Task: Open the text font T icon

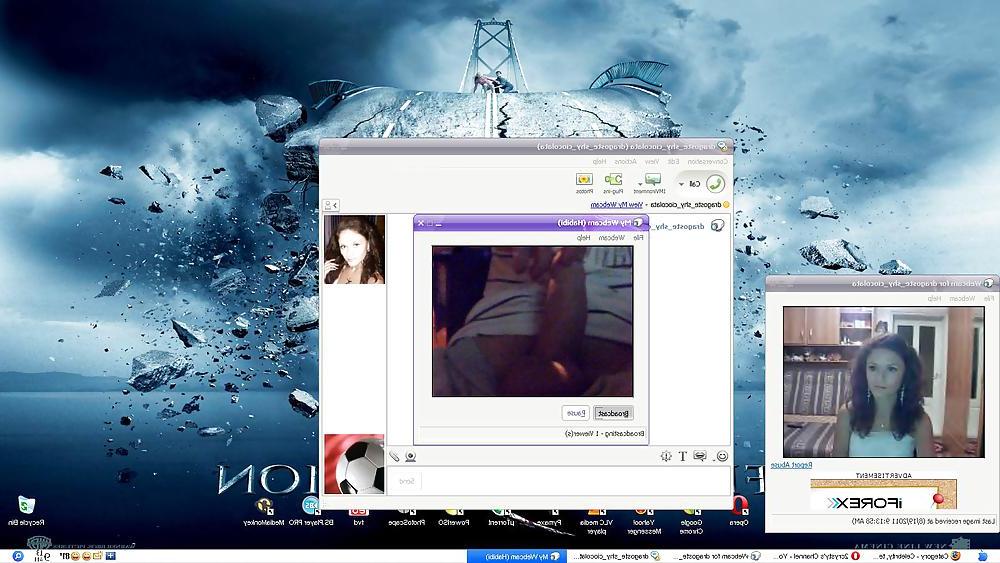Action: point(682,456)
